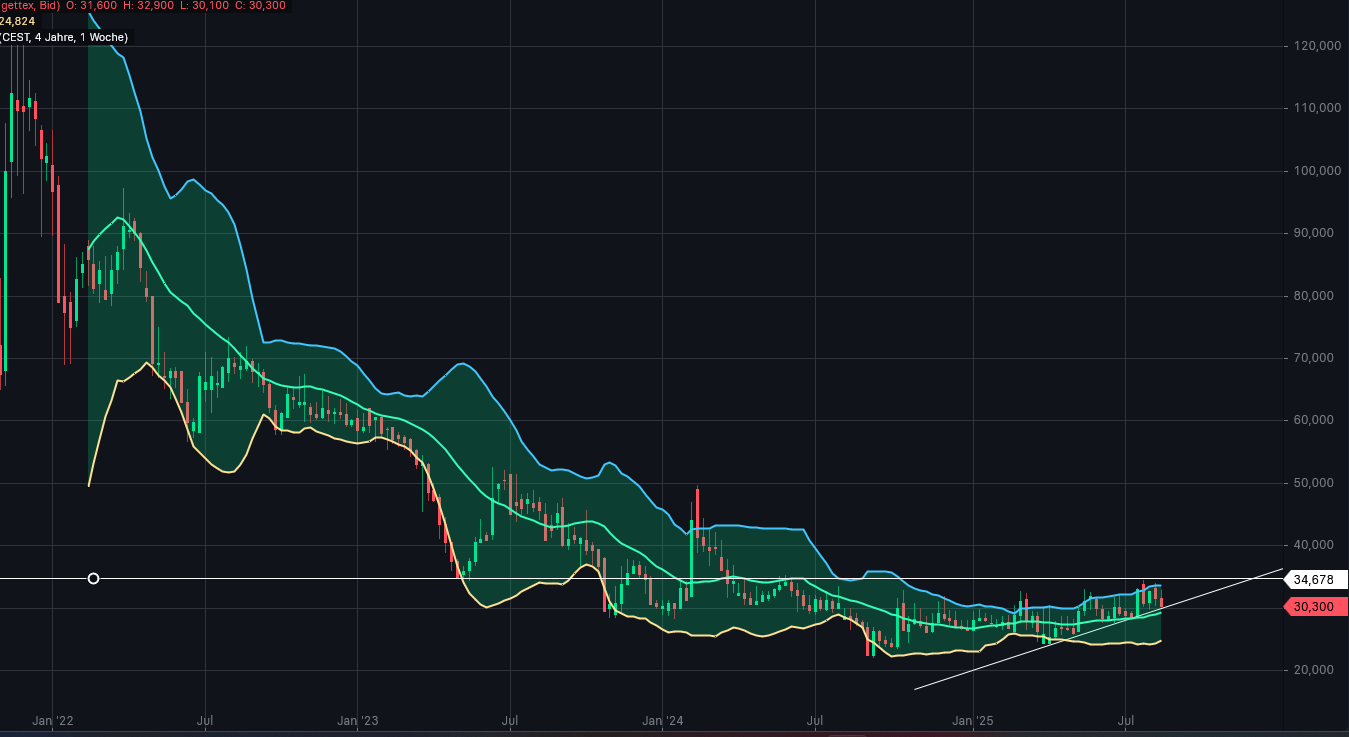Screen dimensions: 1349x737
Task: Click the CEST, 4 Jahre, 1 Woche label
Action: [64, 37]
